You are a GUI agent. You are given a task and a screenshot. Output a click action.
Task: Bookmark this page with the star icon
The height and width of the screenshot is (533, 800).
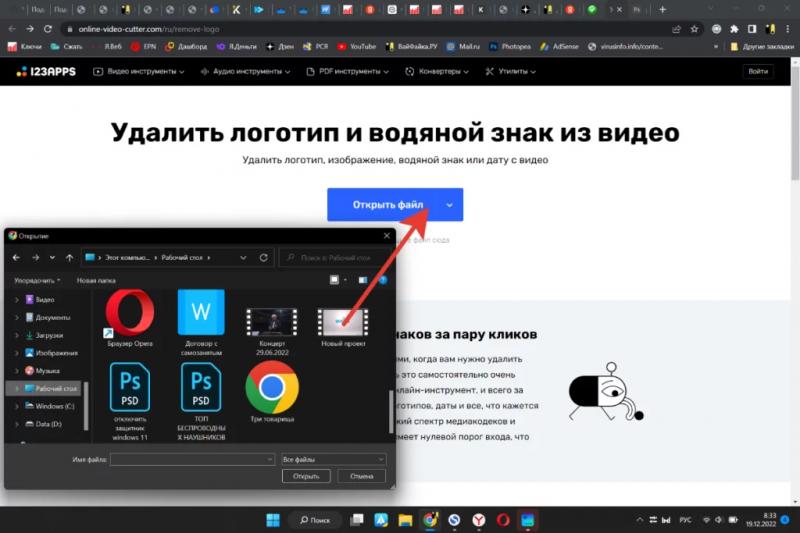(694, 29)
